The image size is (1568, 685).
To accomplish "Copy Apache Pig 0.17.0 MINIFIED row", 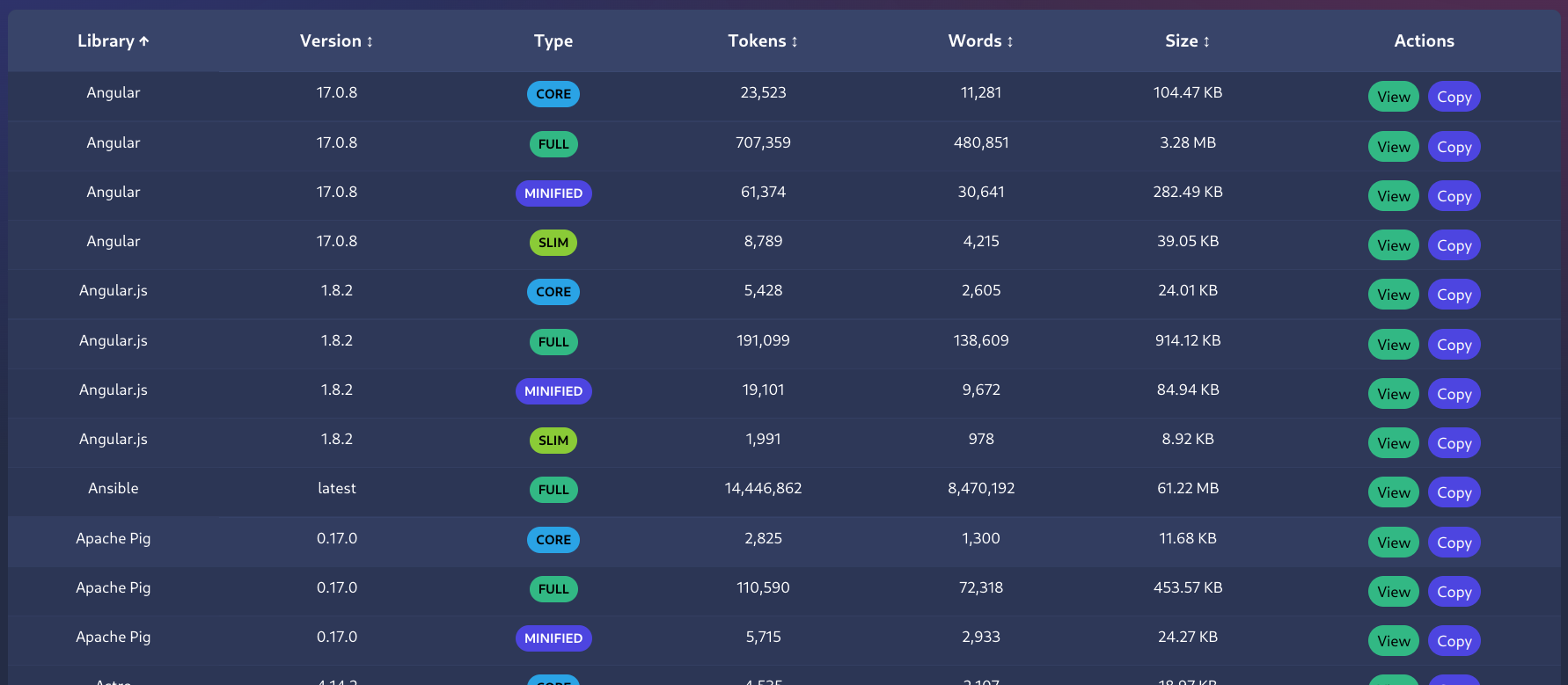I will (1454, 641).
